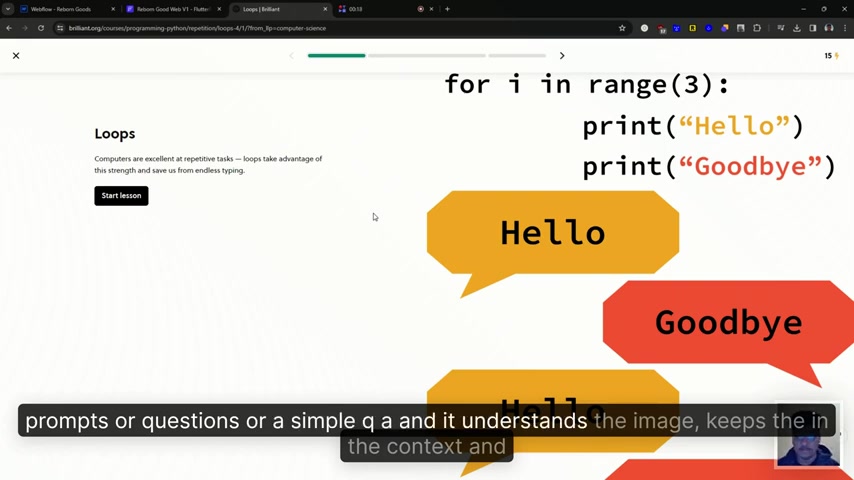Click the 'Computers are excellent at repetitive tasks' description
The image size is (854, 480).
point(208,165)
